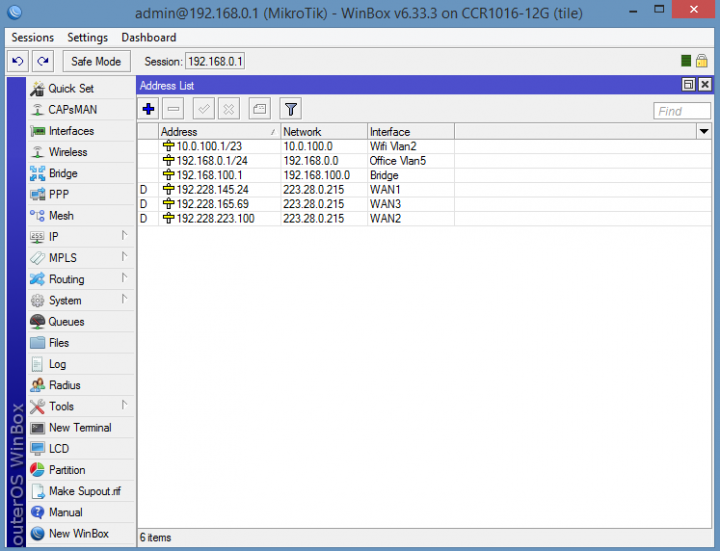Open Queues in sidebar
Image resolution: width=720 pixels, height=551 pixels.
[81, 322]
